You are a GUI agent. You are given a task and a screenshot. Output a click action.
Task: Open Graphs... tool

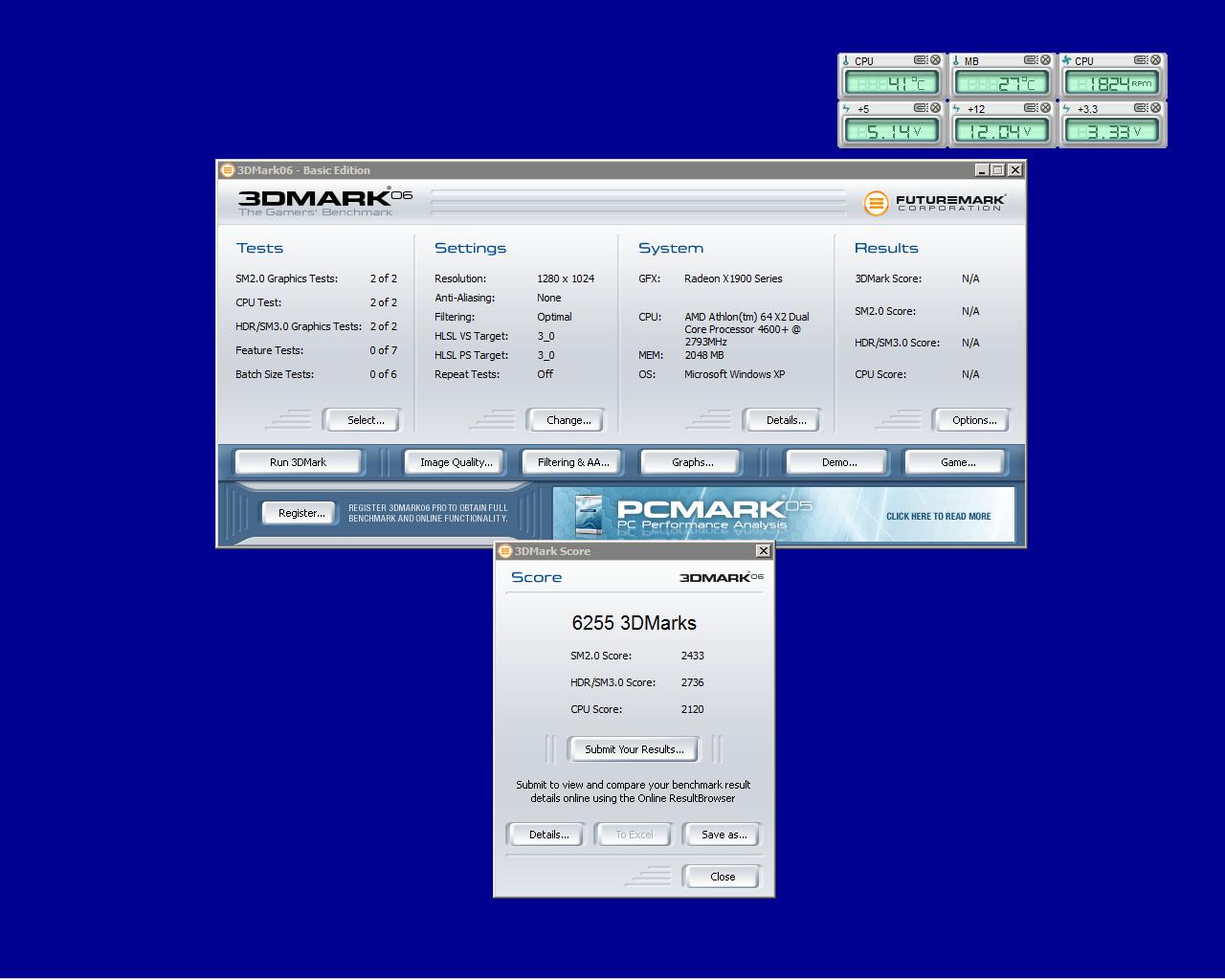693,462
